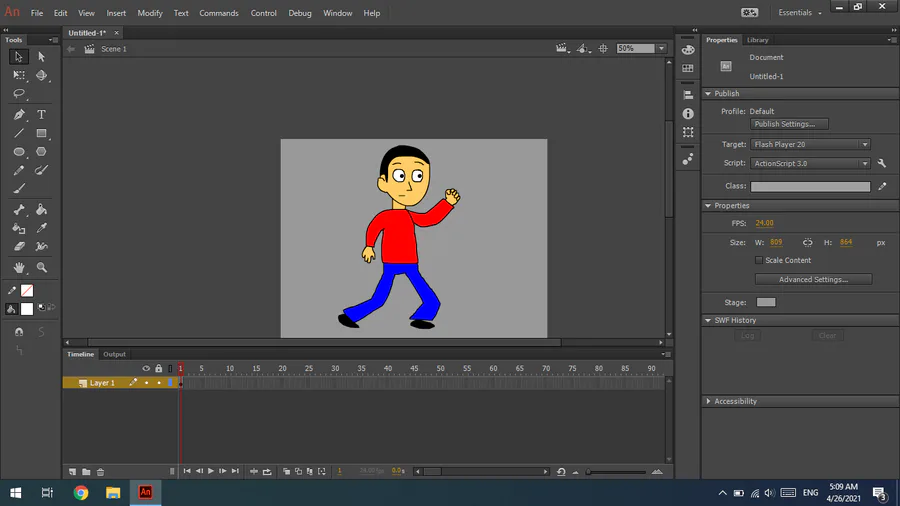This screenshot has height=506, width=900.
Task: Activate the Lasso tool
Action: pos(19,94)
